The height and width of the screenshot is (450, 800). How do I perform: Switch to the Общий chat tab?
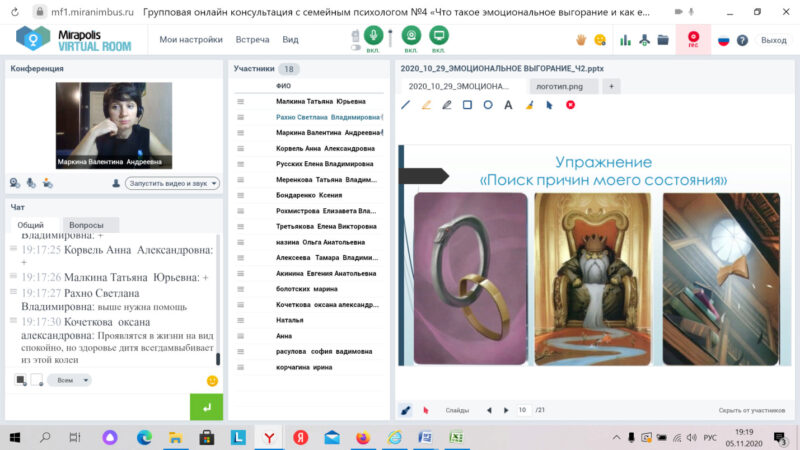tap(31, 225)
